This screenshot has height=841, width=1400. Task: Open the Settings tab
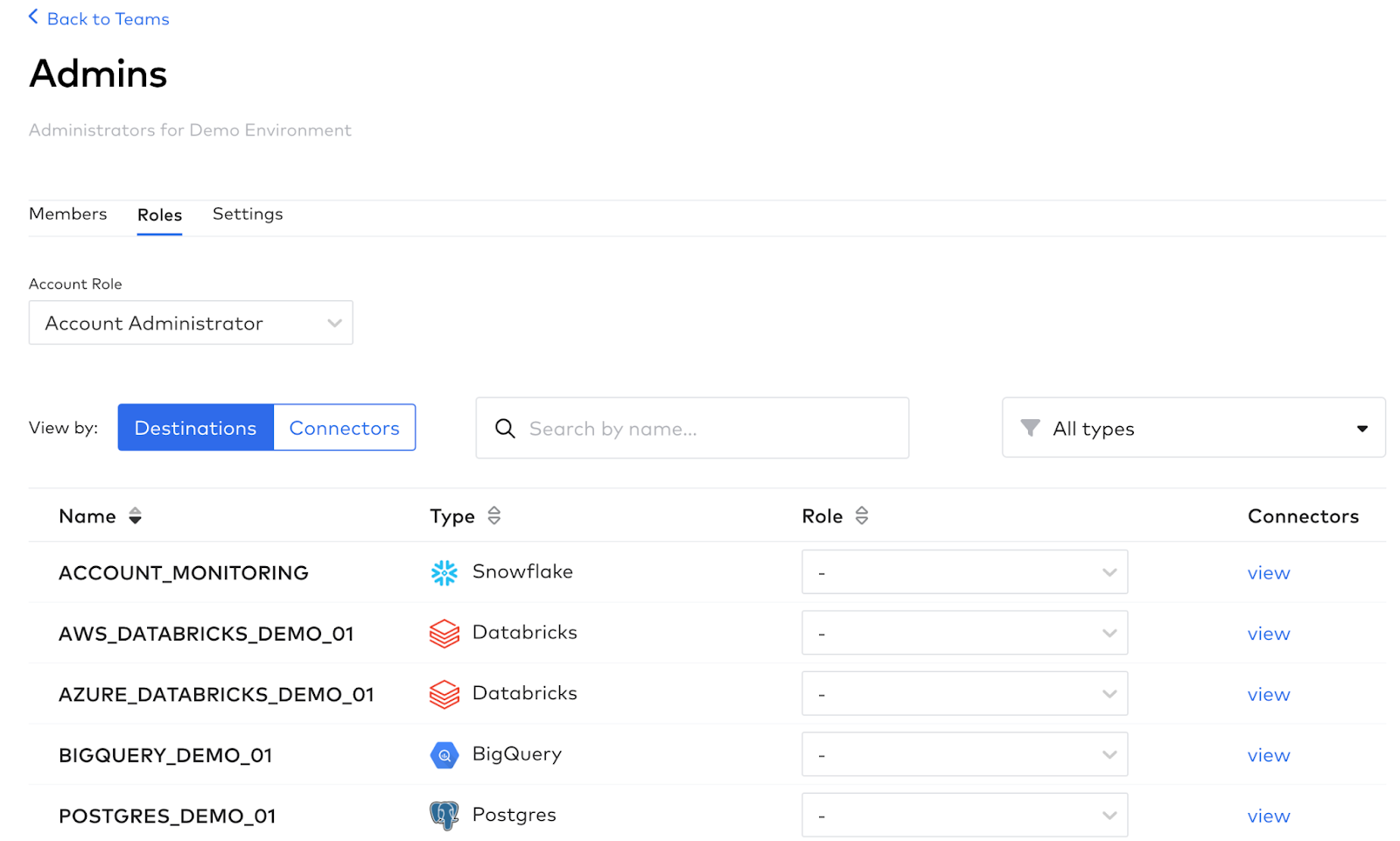tap(248, 214)
